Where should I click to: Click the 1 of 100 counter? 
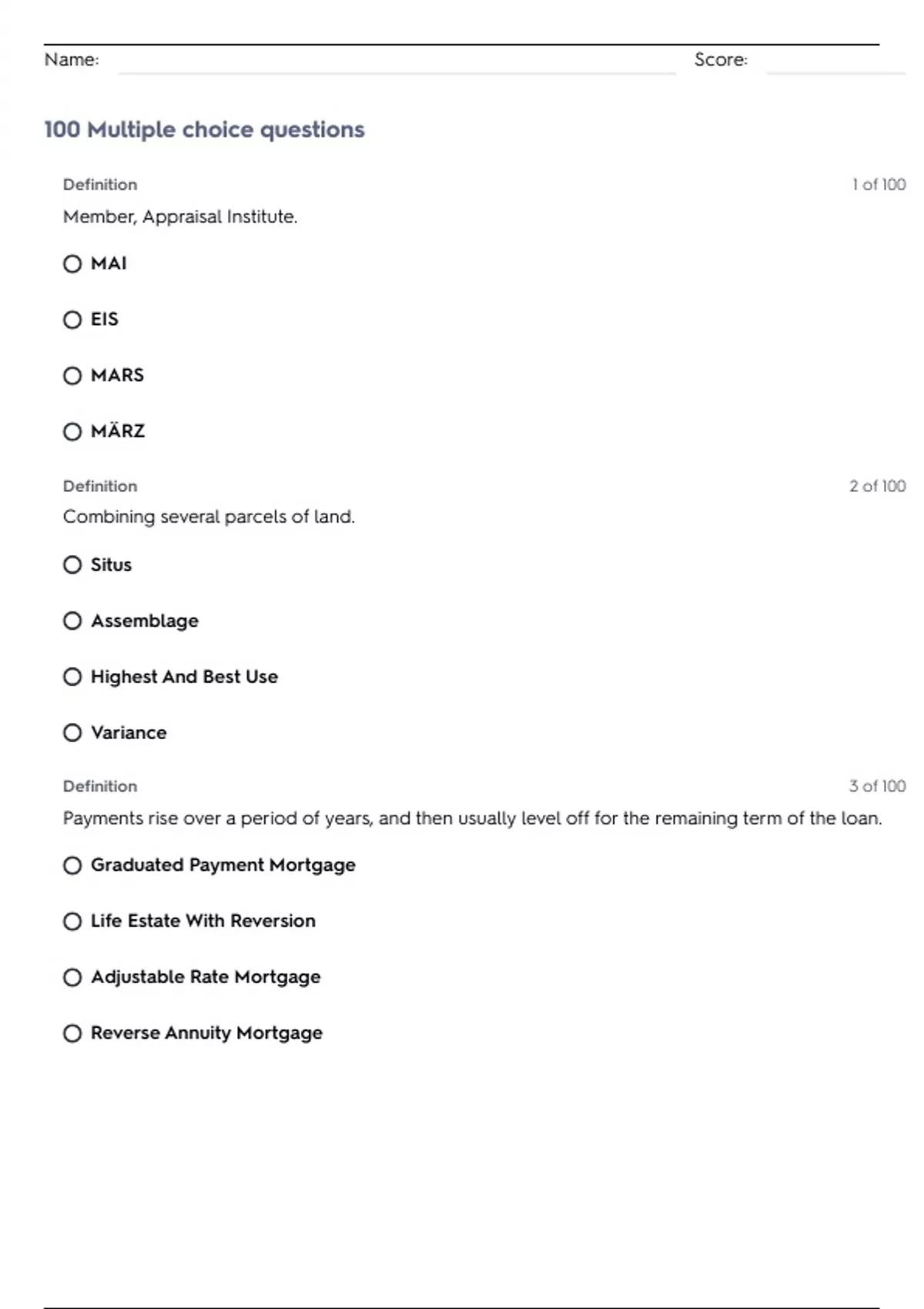[x=879, y=185]
